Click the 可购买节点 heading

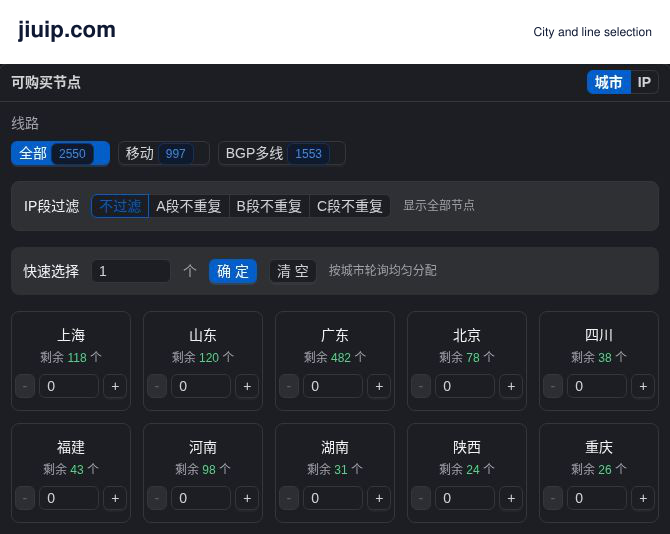coord(46,82)
